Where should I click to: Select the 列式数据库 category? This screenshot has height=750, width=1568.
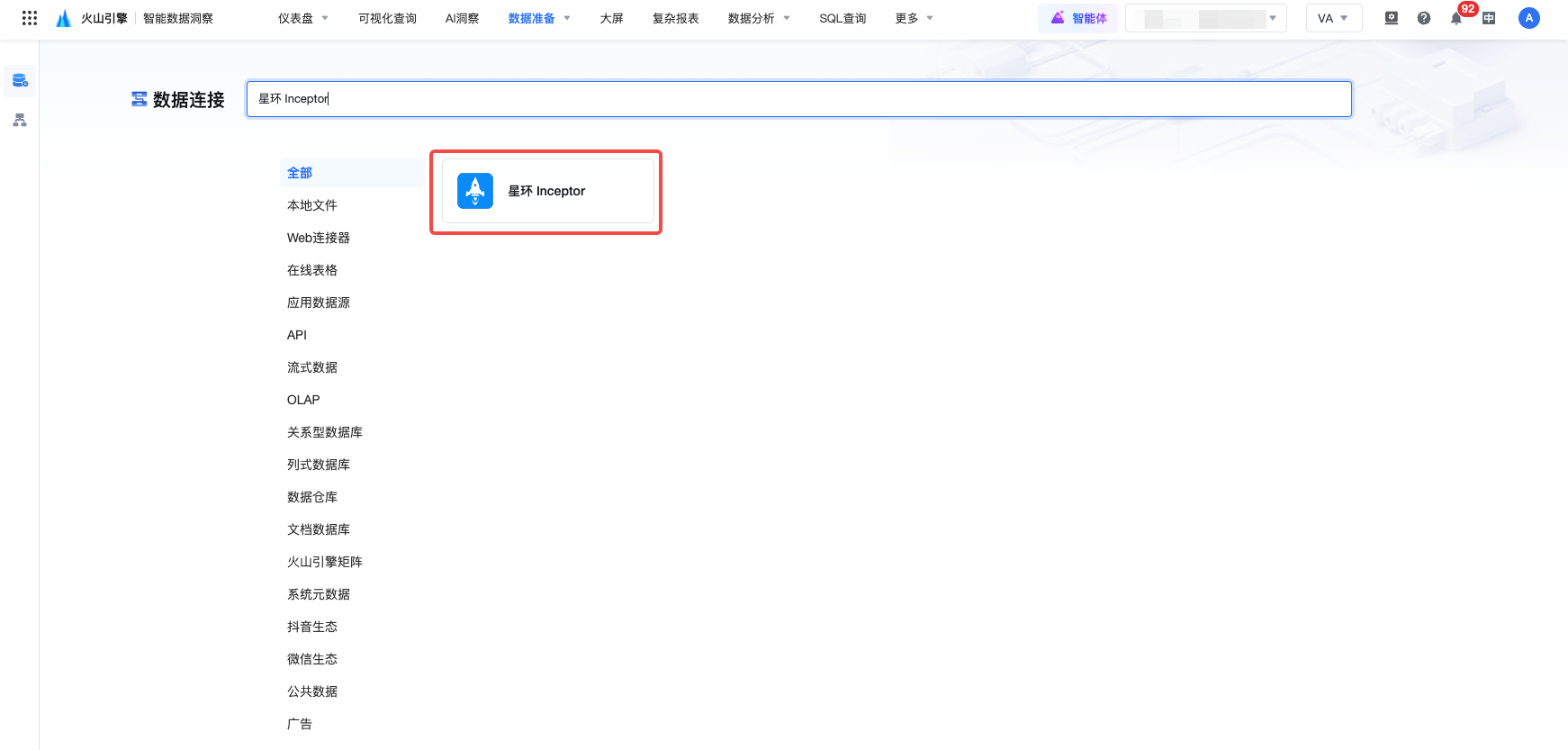click(x=319, y=465)
